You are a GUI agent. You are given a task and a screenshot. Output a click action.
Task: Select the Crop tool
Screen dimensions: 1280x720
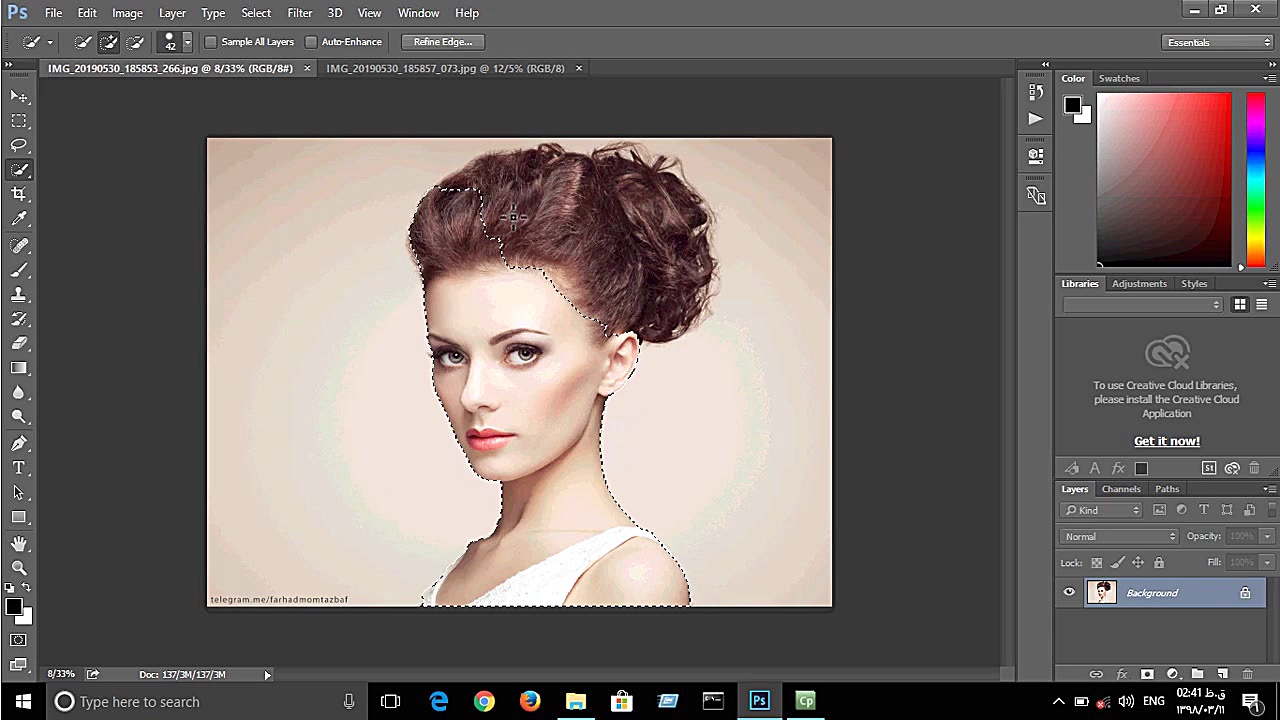pos(19,194)
